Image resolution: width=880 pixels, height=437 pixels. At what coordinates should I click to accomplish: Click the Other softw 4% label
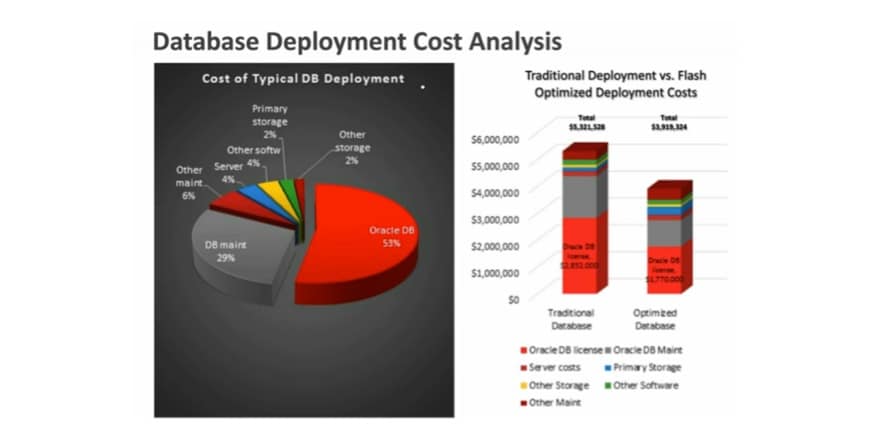pos(253,157)
